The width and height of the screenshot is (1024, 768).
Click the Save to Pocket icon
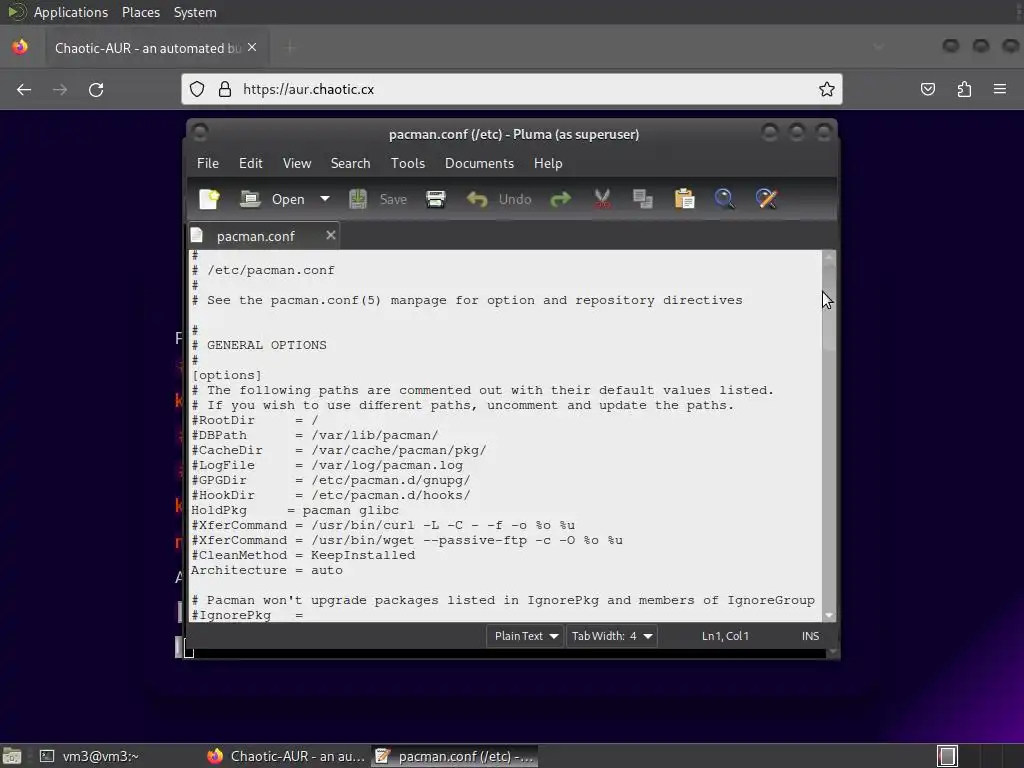pos(927,89)
